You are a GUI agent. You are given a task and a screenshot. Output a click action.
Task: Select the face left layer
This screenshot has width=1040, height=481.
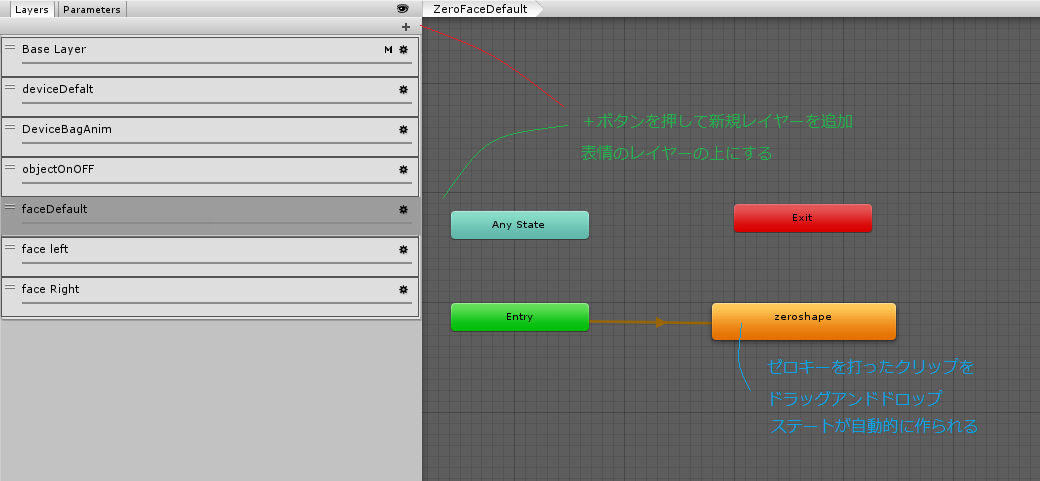point(210,257)
